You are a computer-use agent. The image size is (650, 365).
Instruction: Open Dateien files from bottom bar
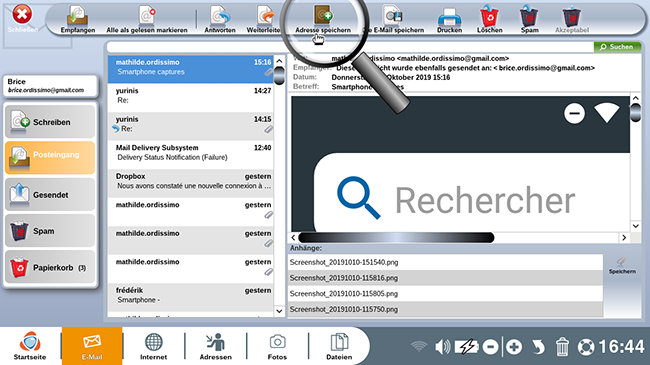[339, 346]
